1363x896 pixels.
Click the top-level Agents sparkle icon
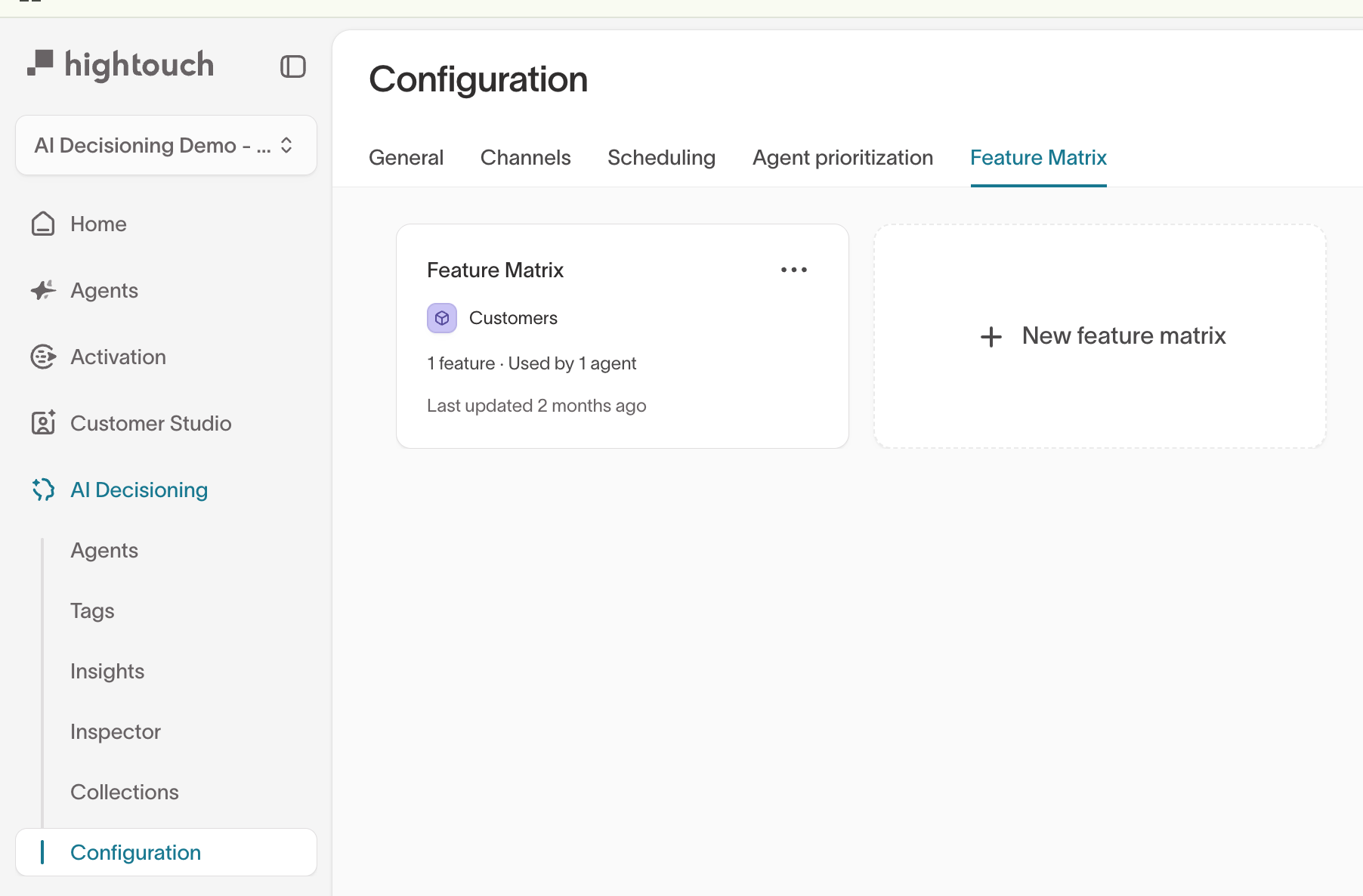(x=43, y=290)
